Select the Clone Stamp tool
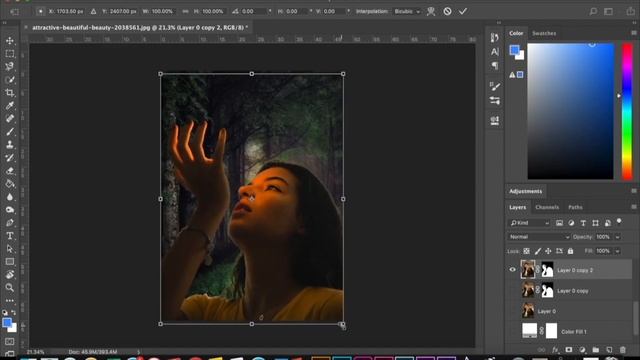This screenshot has width=640, height=360. 10,144
